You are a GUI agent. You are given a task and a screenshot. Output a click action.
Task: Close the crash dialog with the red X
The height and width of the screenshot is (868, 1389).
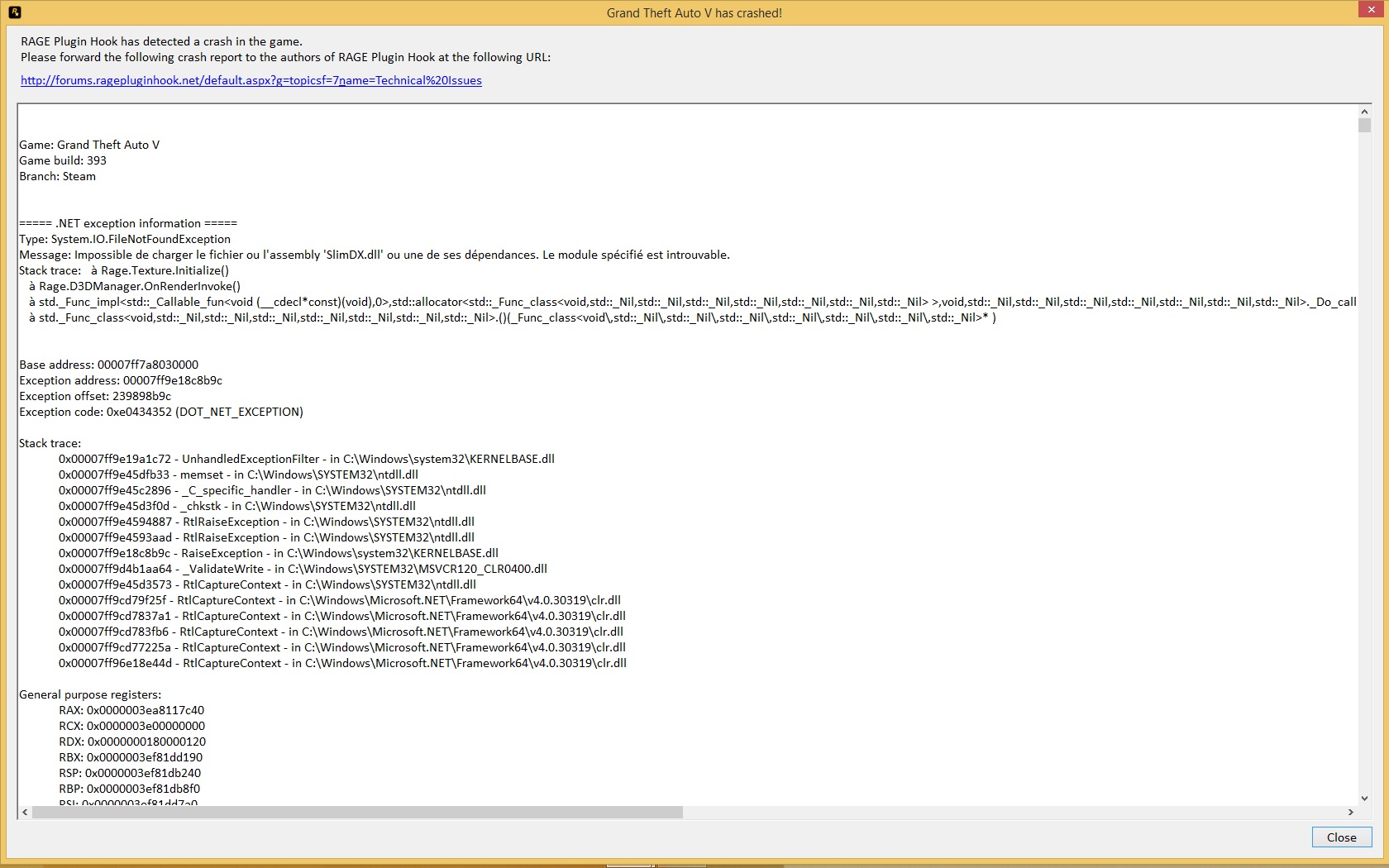(x=1371, y=9)
